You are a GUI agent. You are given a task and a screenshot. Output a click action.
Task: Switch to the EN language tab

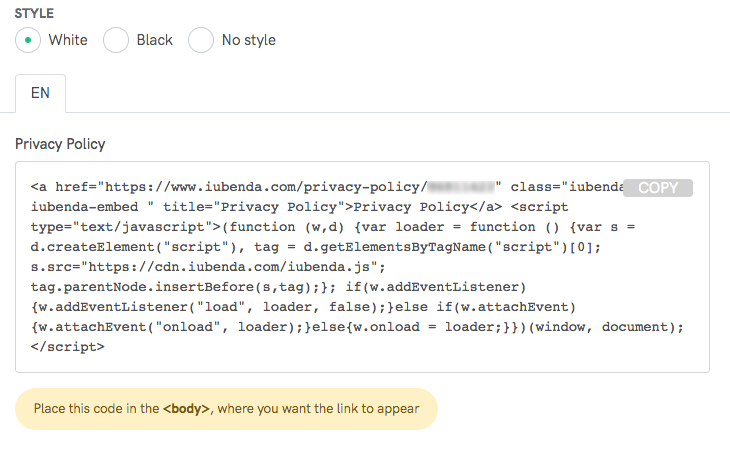coord(41,94)
